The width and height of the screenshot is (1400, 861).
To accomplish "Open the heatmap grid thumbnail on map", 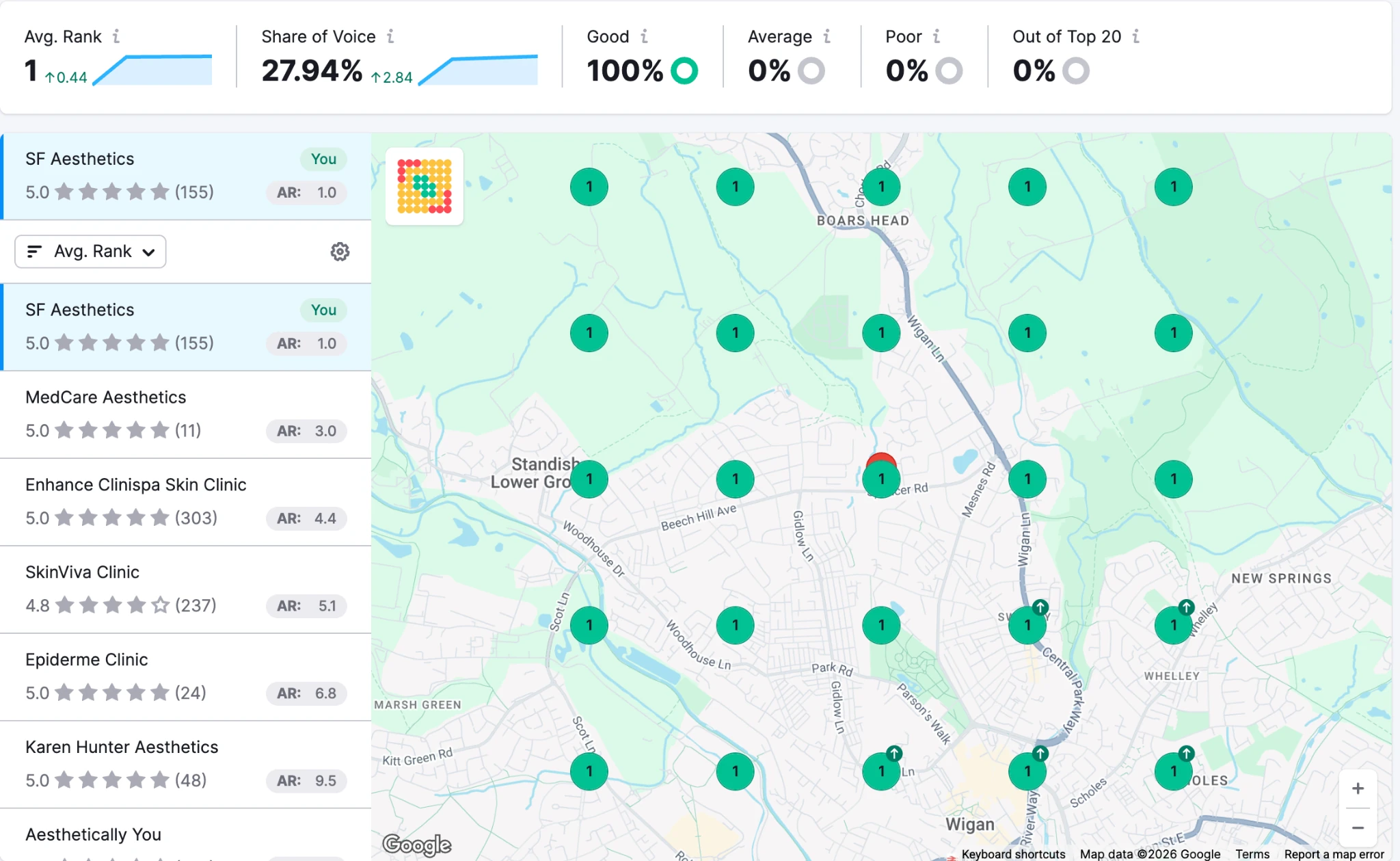I will [425, 186].
